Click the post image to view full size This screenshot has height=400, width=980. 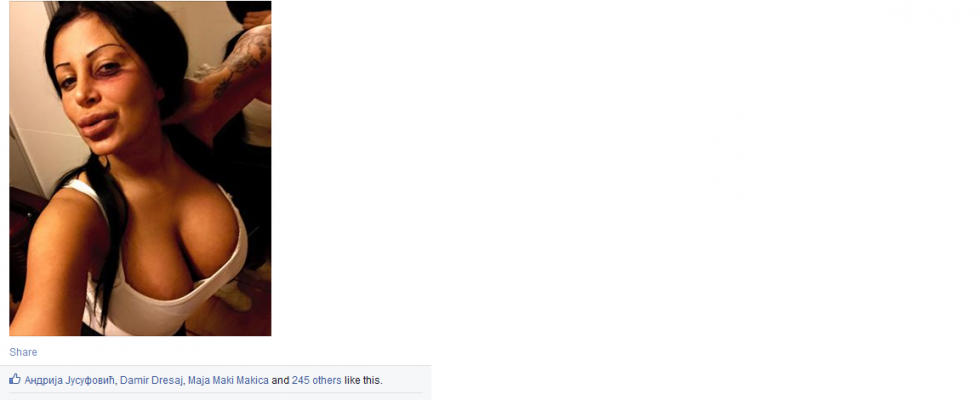pos(140,168)
